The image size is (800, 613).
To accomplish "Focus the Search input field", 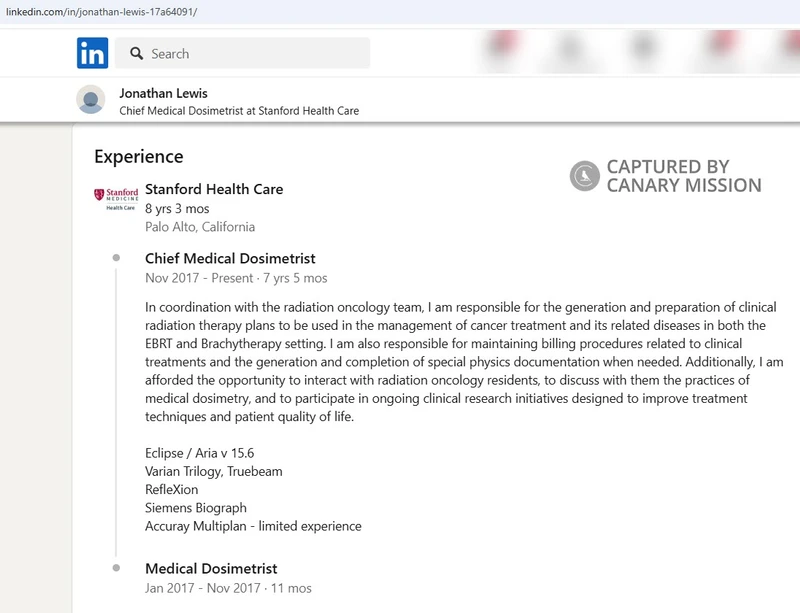I will click(242, 53).
